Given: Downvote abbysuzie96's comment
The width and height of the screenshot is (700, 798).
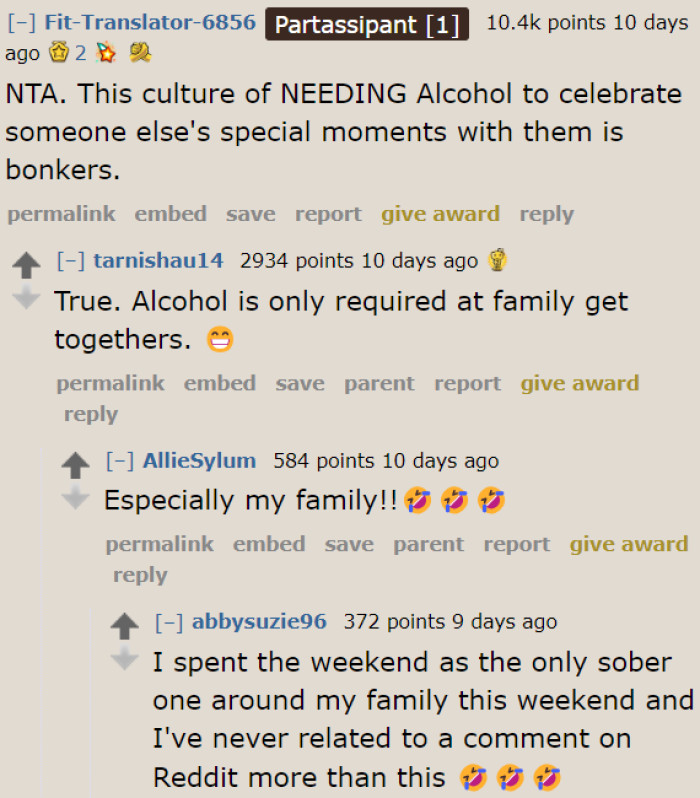Looking at the screenshot, I should [x=125, y=658].
